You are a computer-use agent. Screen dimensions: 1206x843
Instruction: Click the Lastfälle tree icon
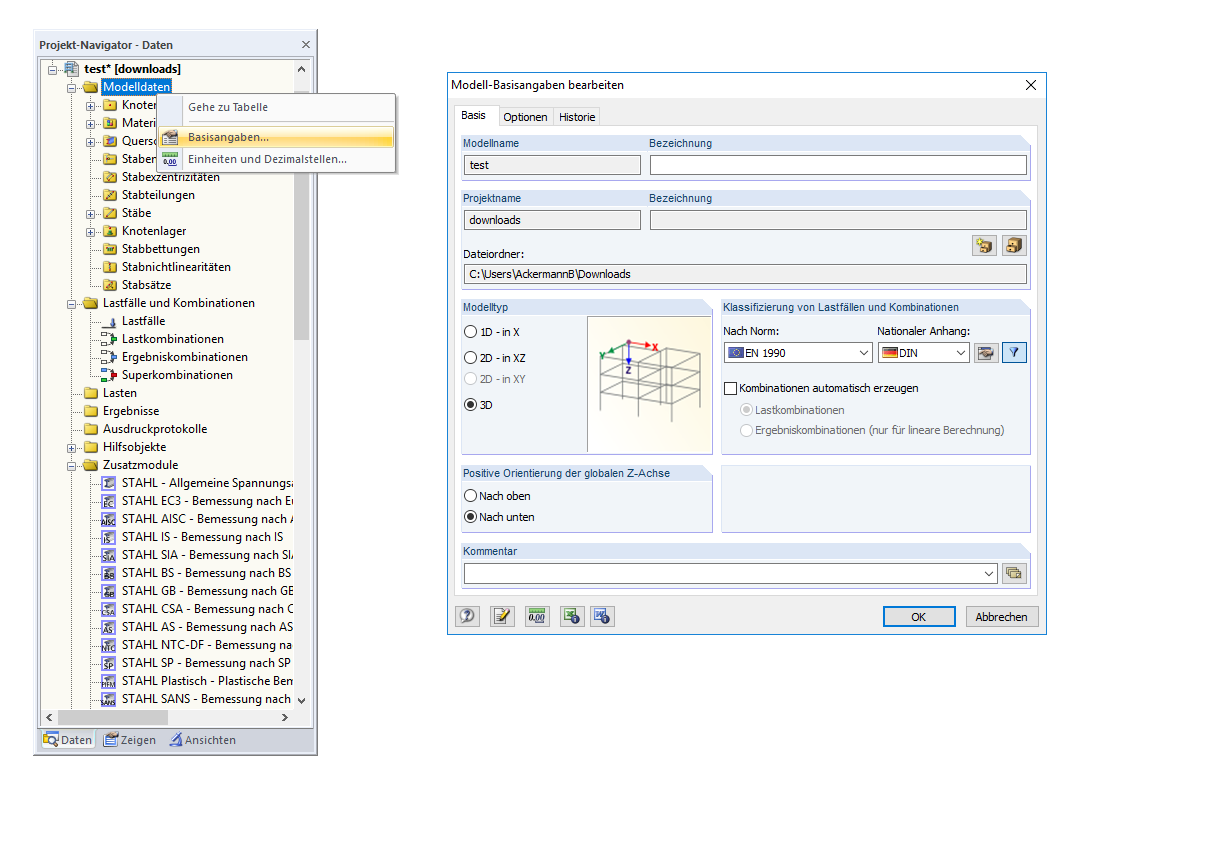[110, 321]
